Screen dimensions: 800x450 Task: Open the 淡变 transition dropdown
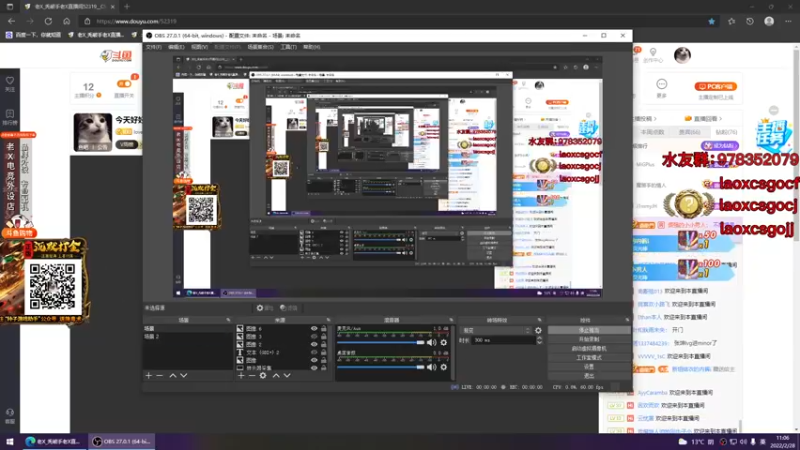[x=495, y=331]
